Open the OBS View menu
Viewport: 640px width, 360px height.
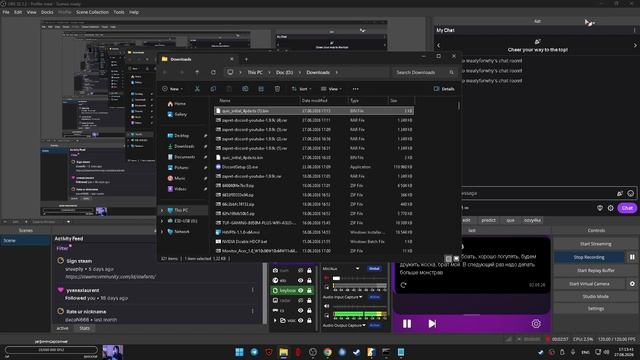(x=31, y=12)
